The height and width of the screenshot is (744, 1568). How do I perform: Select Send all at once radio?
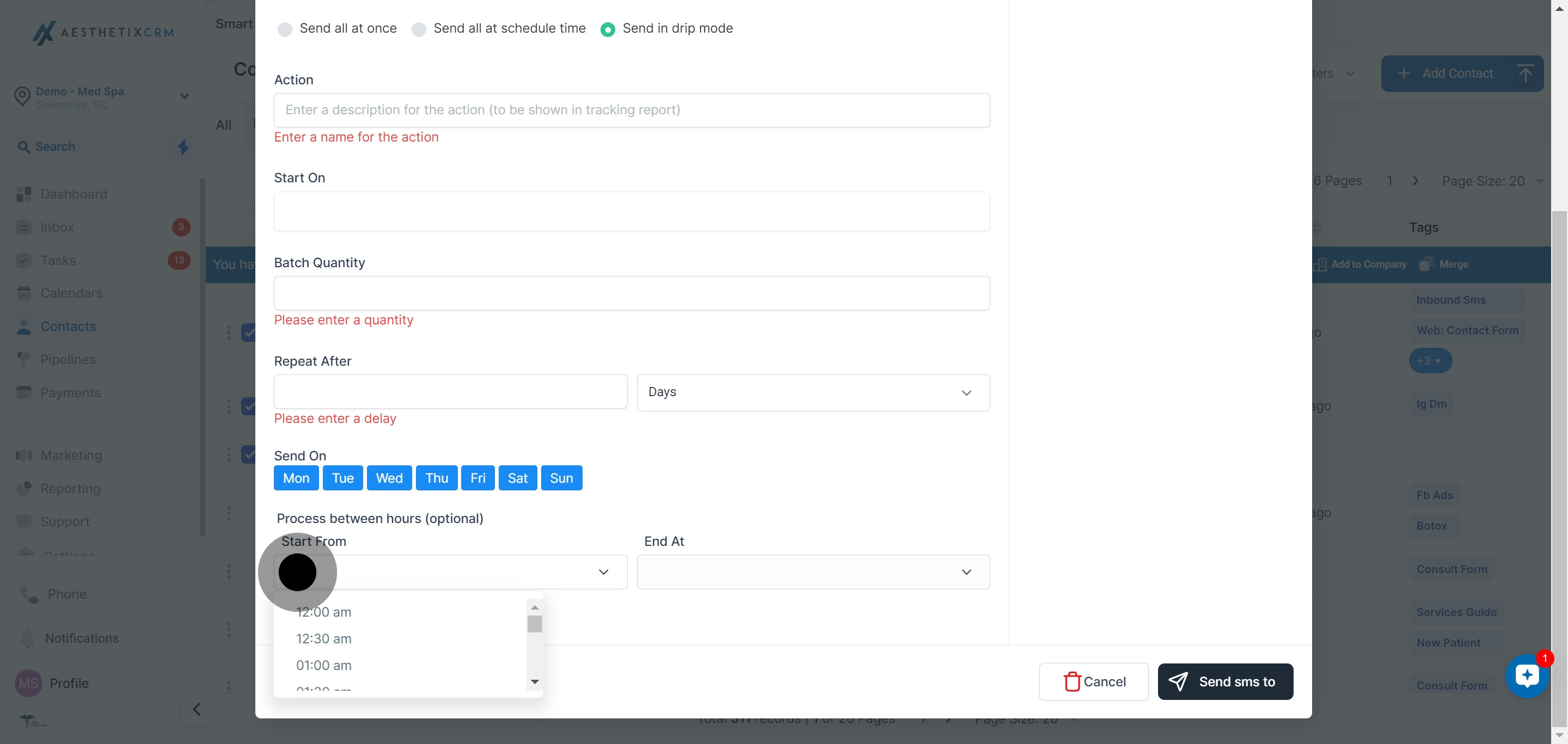[285, 29]
